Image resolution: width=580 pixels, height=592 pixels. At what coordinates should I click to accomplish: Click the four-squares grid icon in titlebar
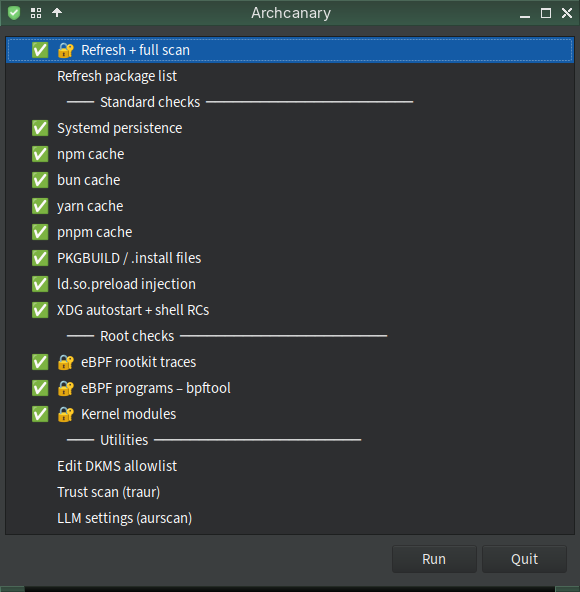tap(36, 13)
